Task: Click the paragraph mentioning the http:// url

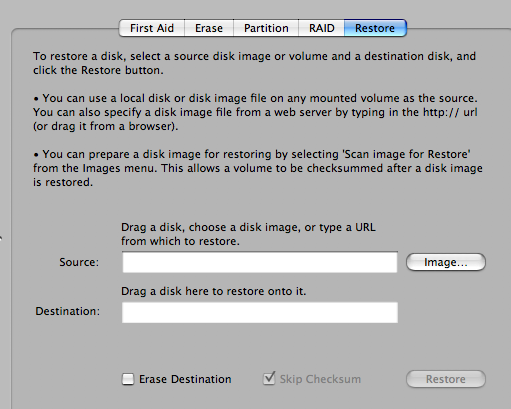Action: tap(255, 112)
